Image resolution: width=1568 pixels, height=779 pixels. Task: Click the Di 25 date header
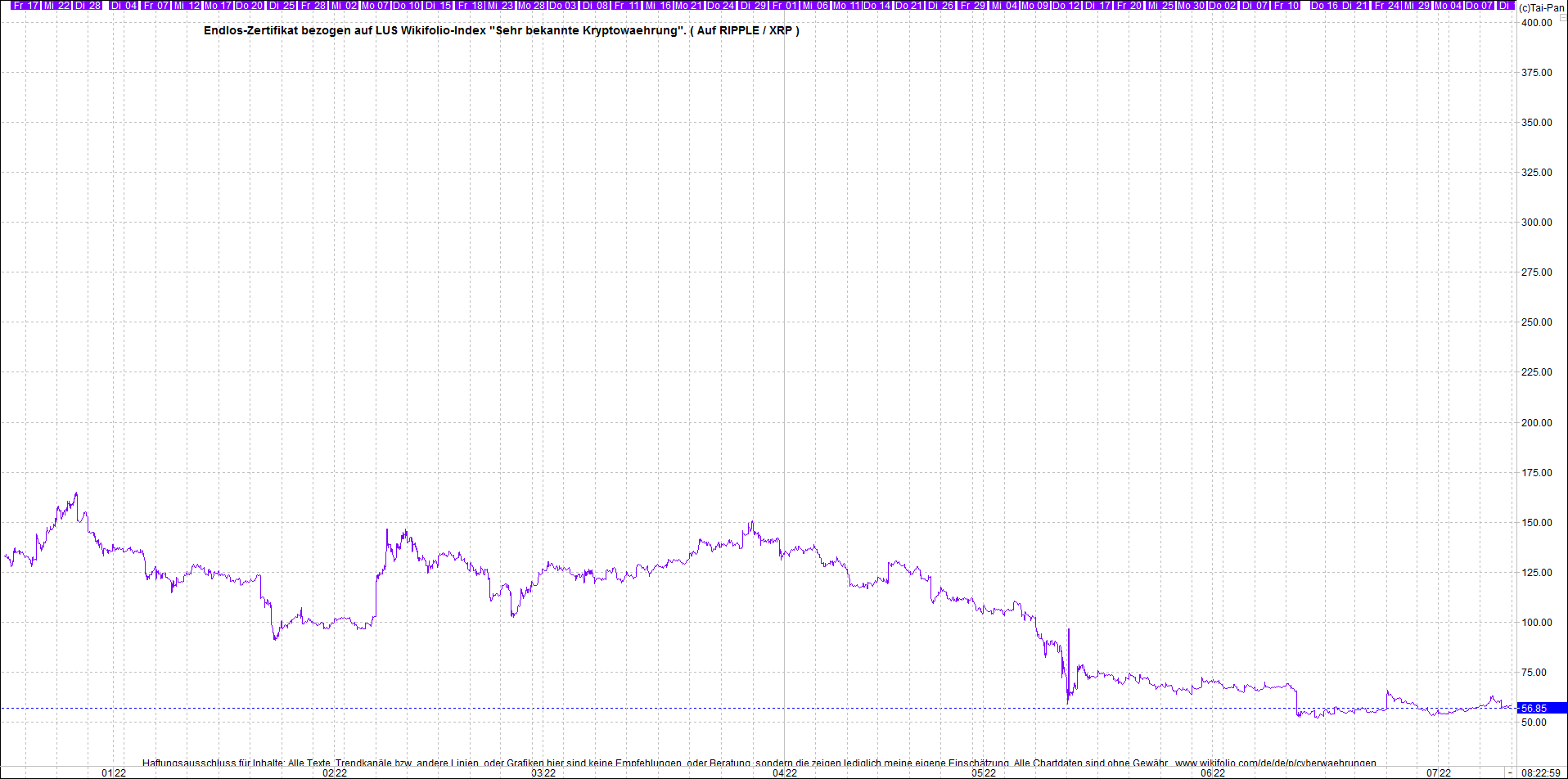[282, 5]
